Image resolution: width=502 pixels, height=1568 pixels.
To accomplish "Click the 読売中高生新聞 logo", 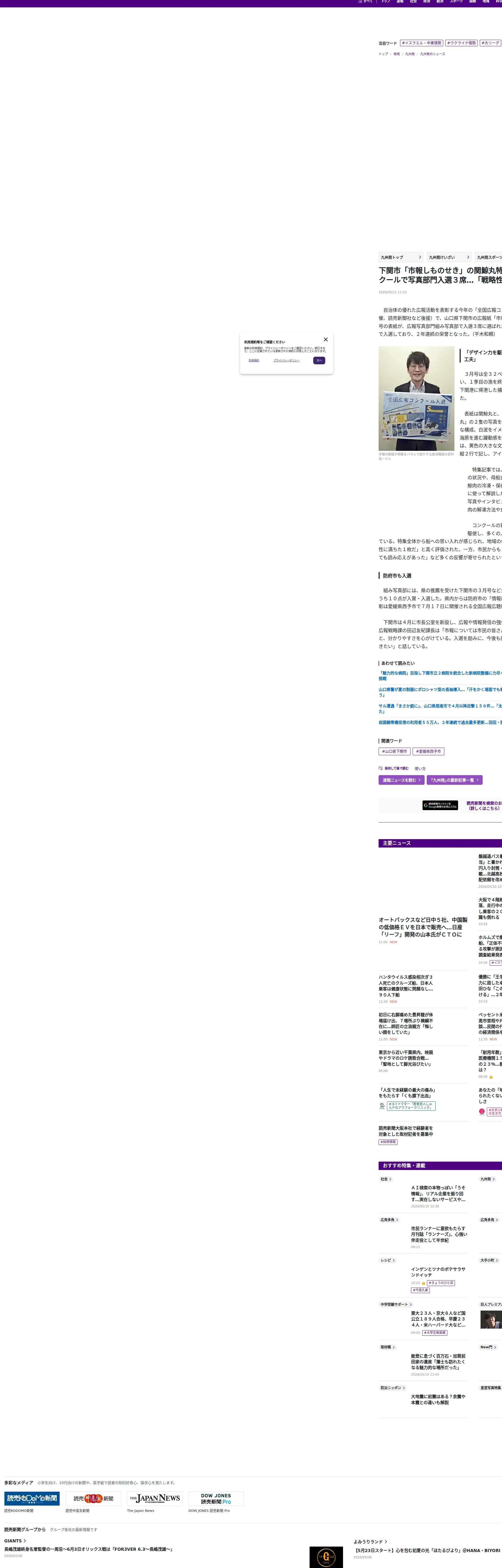I will (93, 1498).
